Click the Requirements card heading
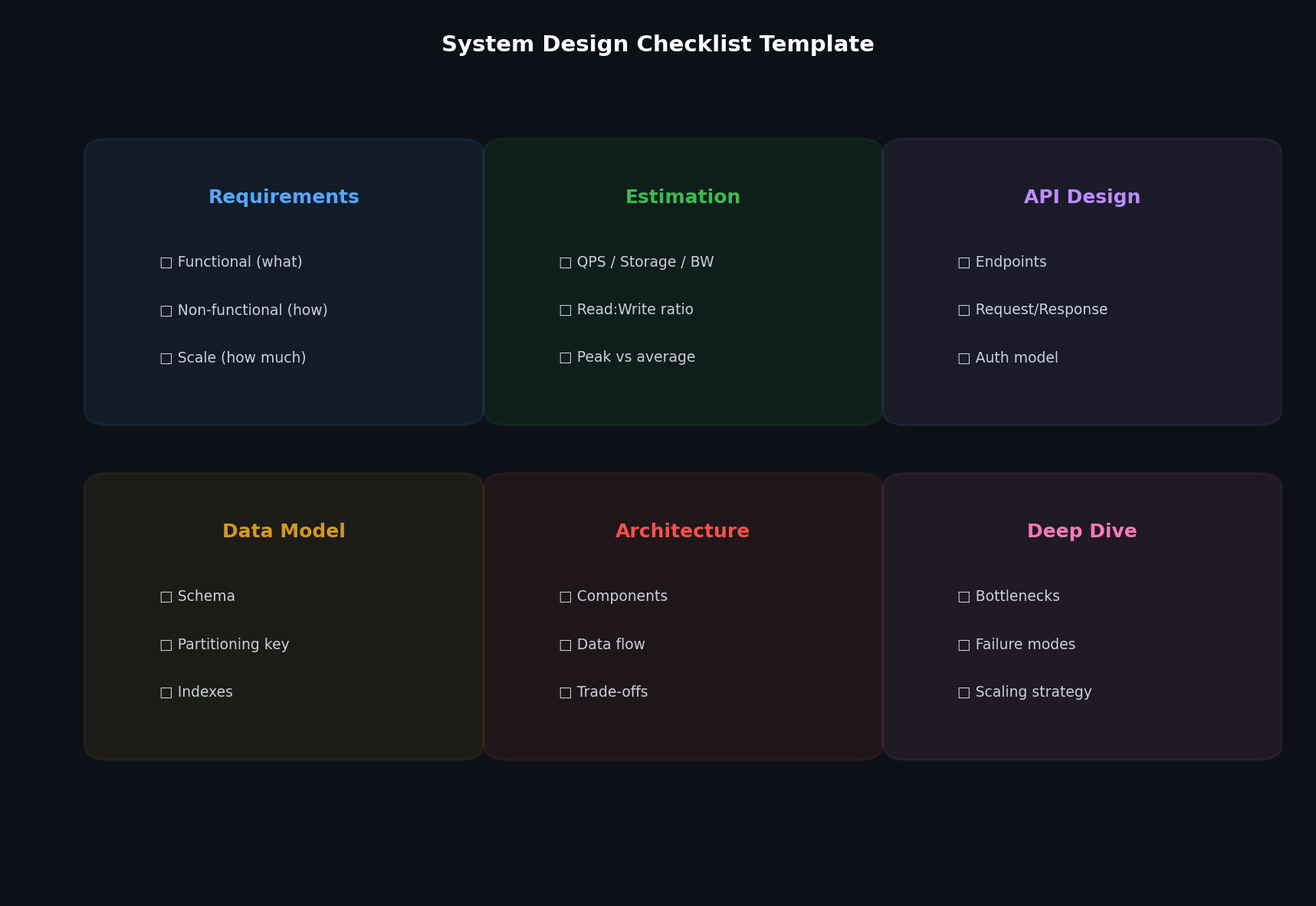The width and height of the screenshot is (1316, 906). (284, 198)
